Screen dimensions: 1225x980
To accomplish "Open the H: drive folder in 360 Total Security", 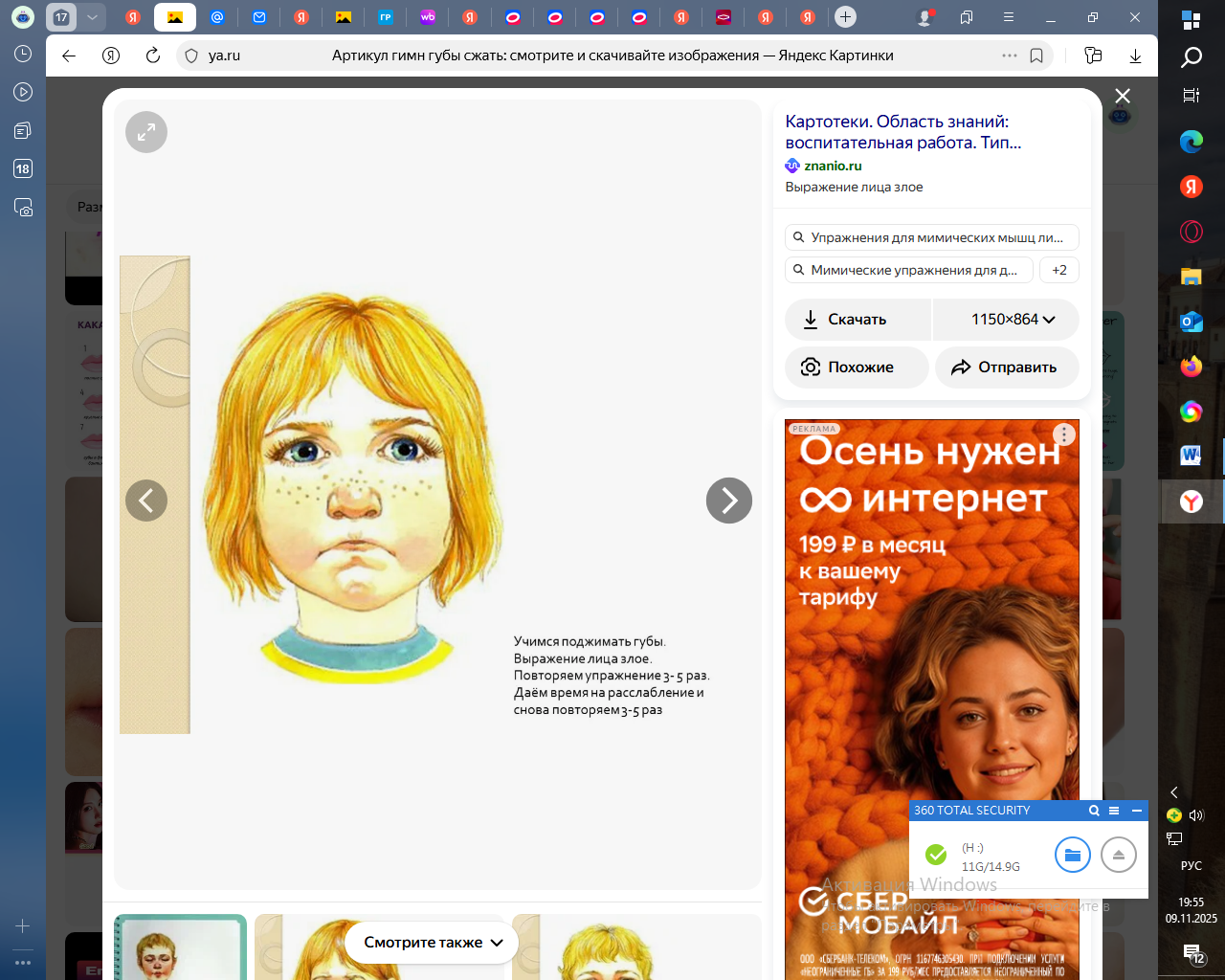I will (x=1072, y=855).
